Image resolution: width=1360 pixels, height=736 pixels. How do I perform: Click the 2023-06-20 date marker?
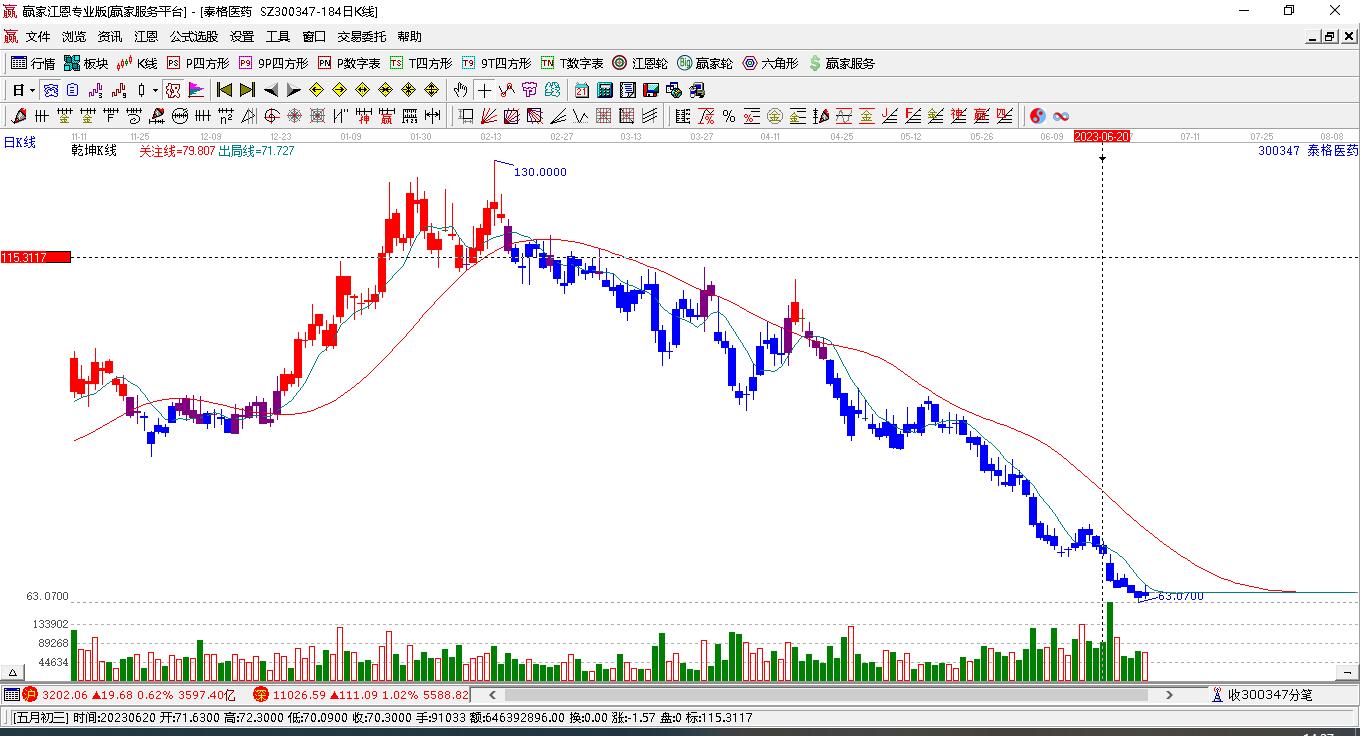1101,136
